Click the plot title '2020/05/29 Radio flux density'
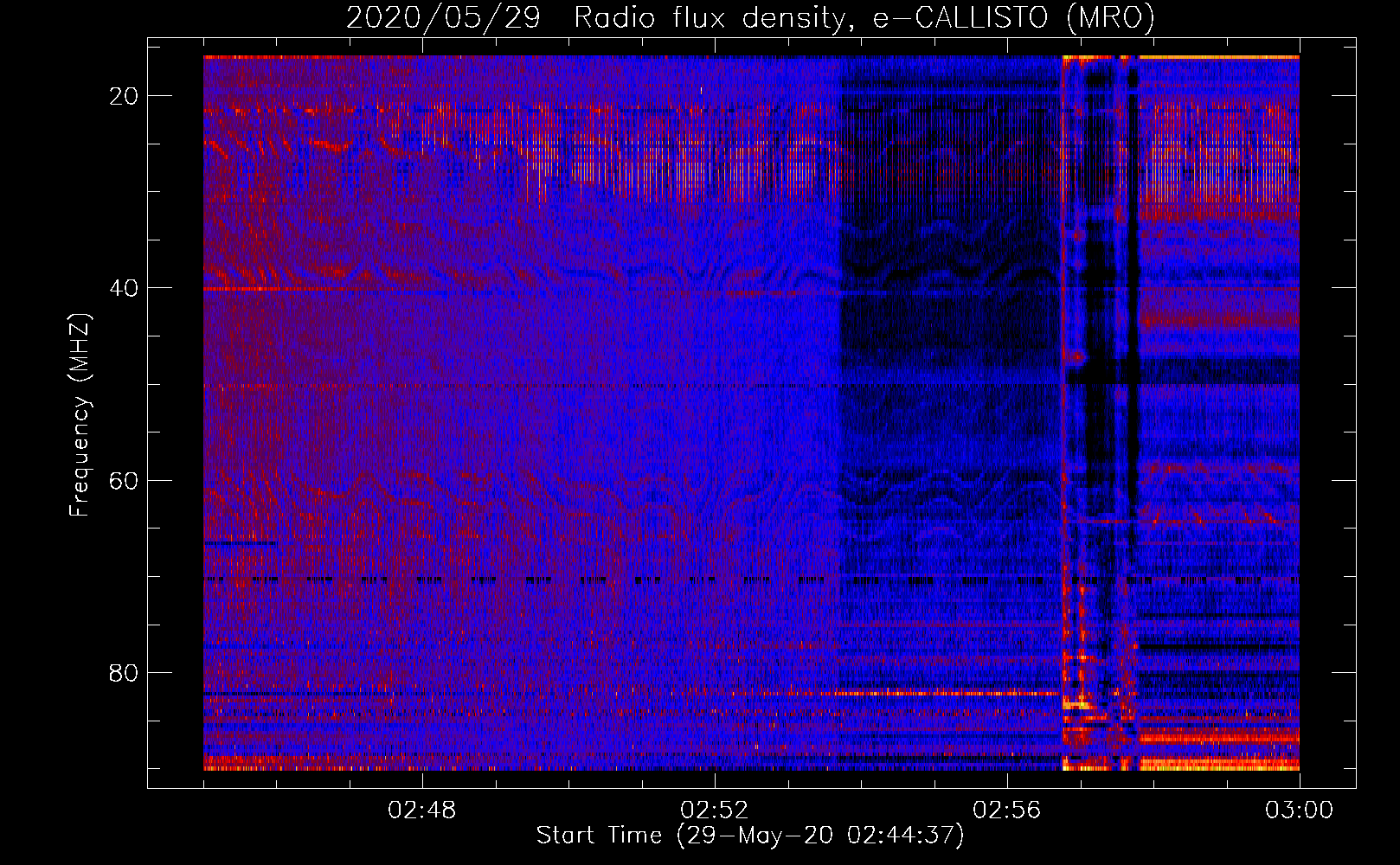This screenshot has width=1400, height=865. click(751, 17)
